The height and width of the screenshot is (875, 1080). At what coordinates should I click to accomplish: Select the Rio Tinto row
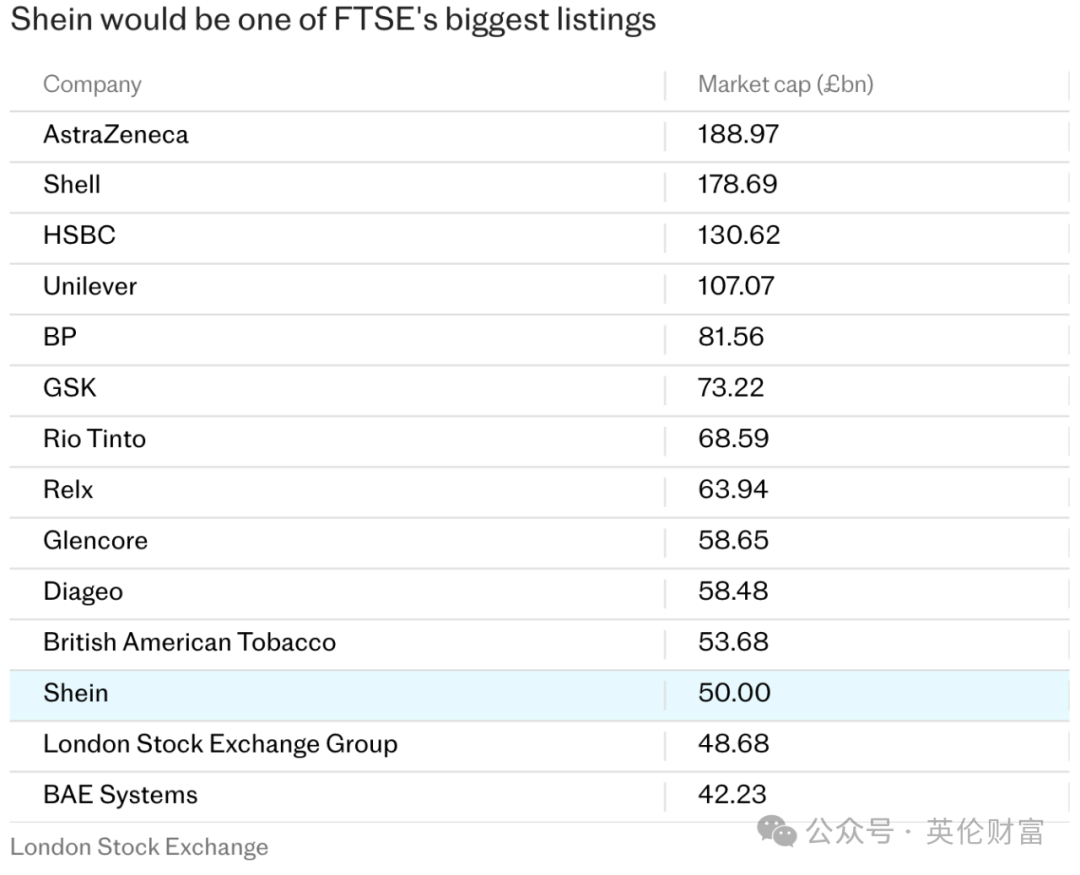coord(539,441)
